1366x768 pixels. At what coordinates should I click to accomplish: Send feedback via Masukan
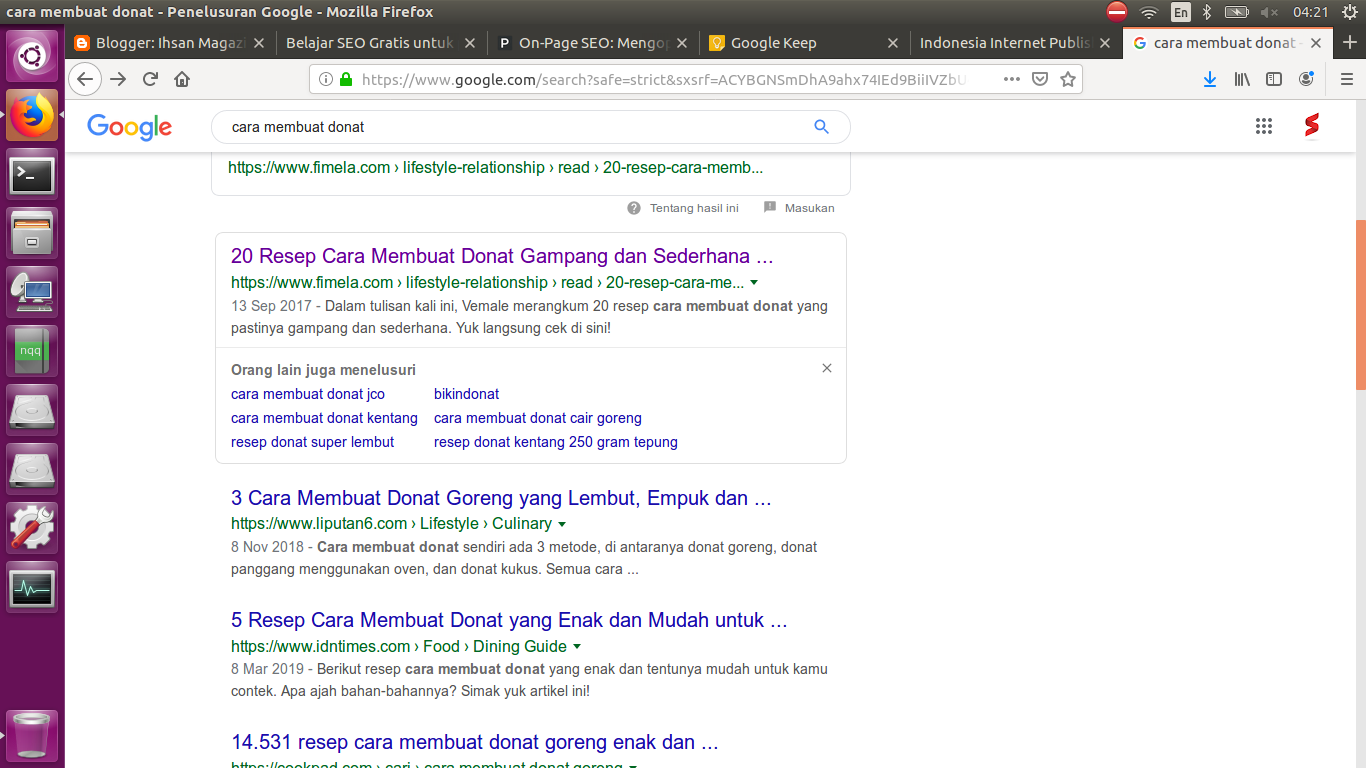[x=799, y=208]
